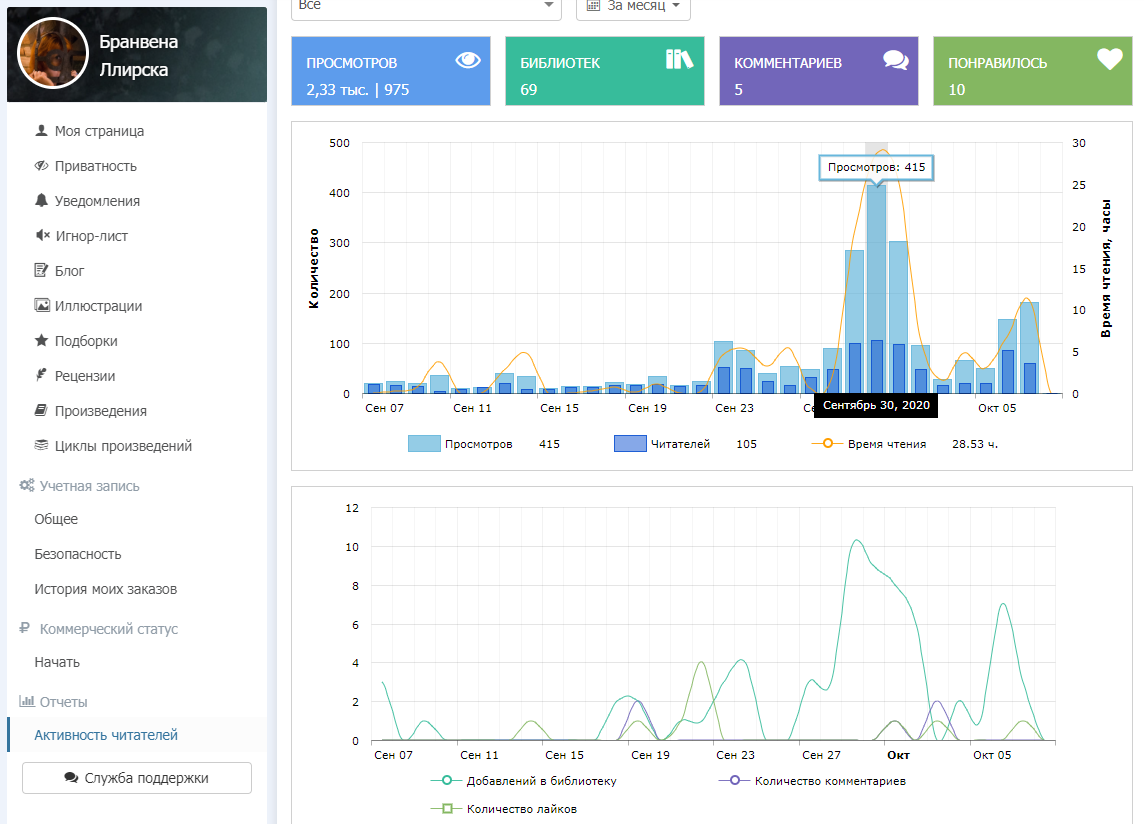Hide the Время чтения line via legend
1144x824 pixels.
(x=886, y=444)
